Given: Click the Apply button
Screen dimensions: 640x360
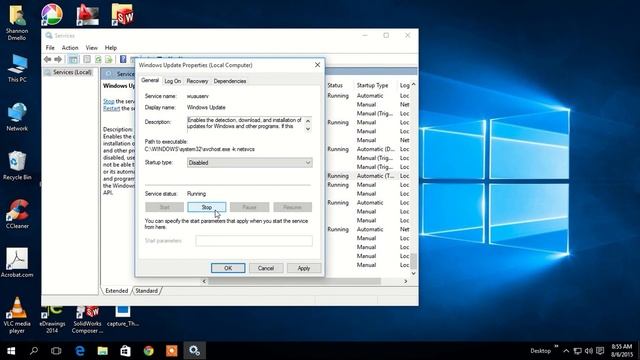Looking at the screenshot, I should (304, 268).
